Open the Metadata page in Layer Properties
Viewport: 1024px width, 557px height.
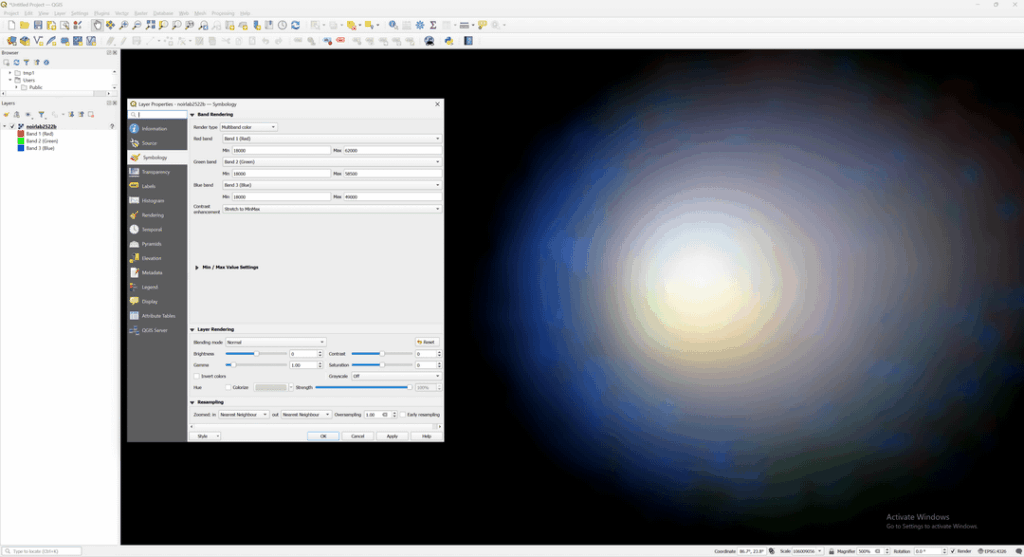click(157, 272)
